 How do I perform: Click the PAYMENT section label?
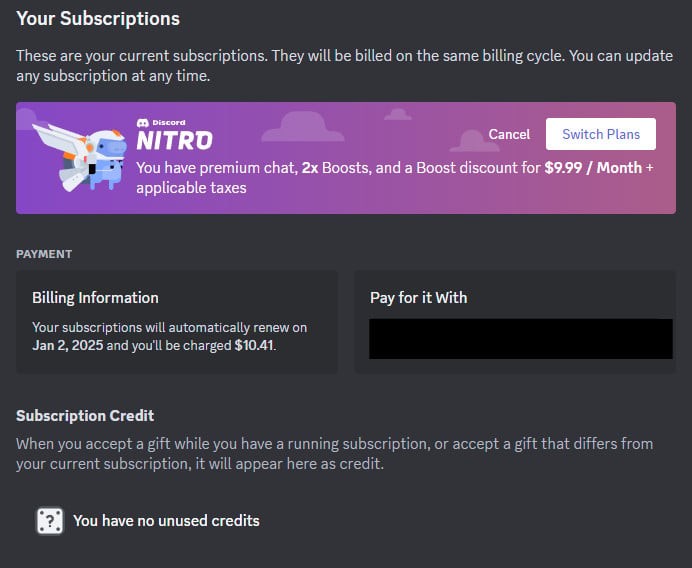tap(44, 254)
